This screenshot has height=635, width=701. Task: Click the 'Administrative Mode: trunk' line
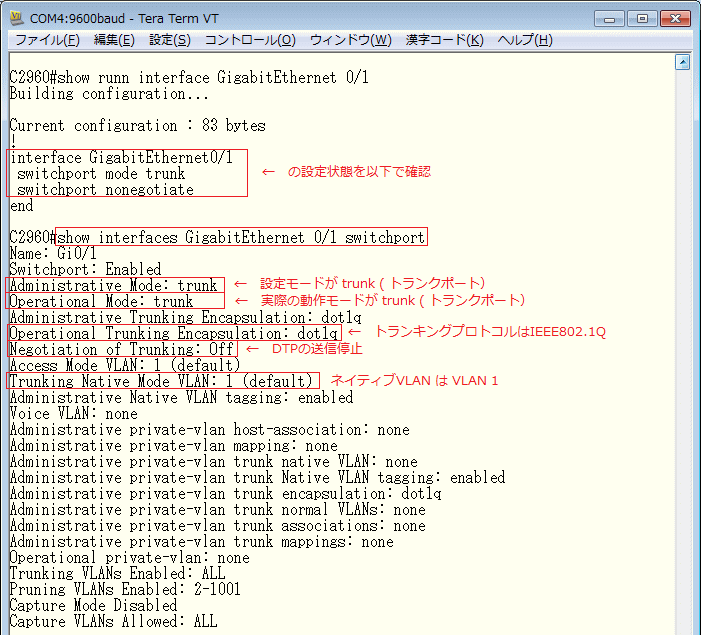click(115, 285)
